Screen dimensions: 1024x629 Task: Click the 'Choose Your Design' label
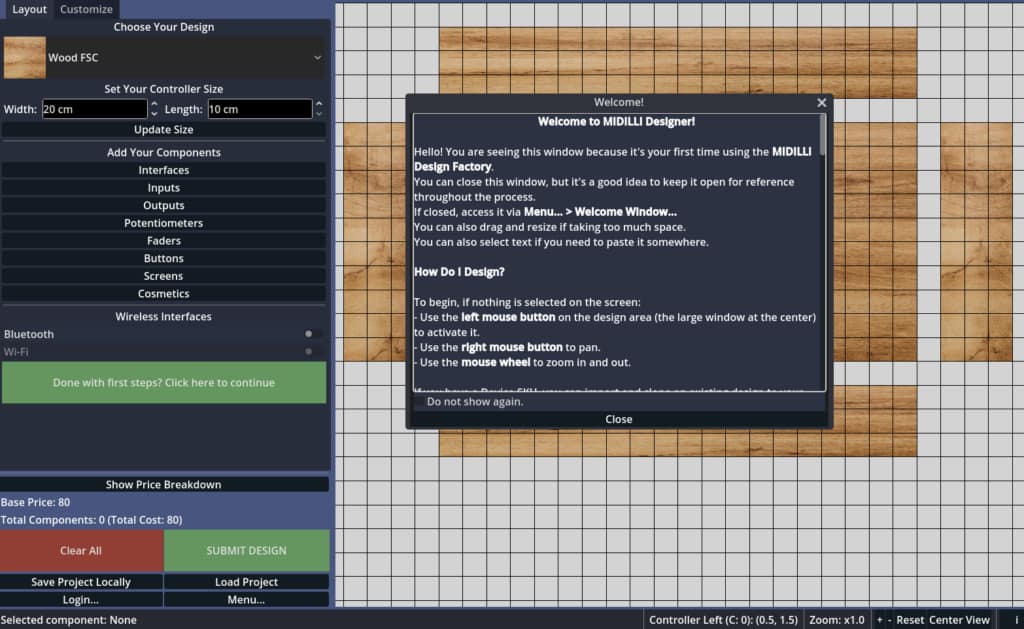tap(163, 27)
